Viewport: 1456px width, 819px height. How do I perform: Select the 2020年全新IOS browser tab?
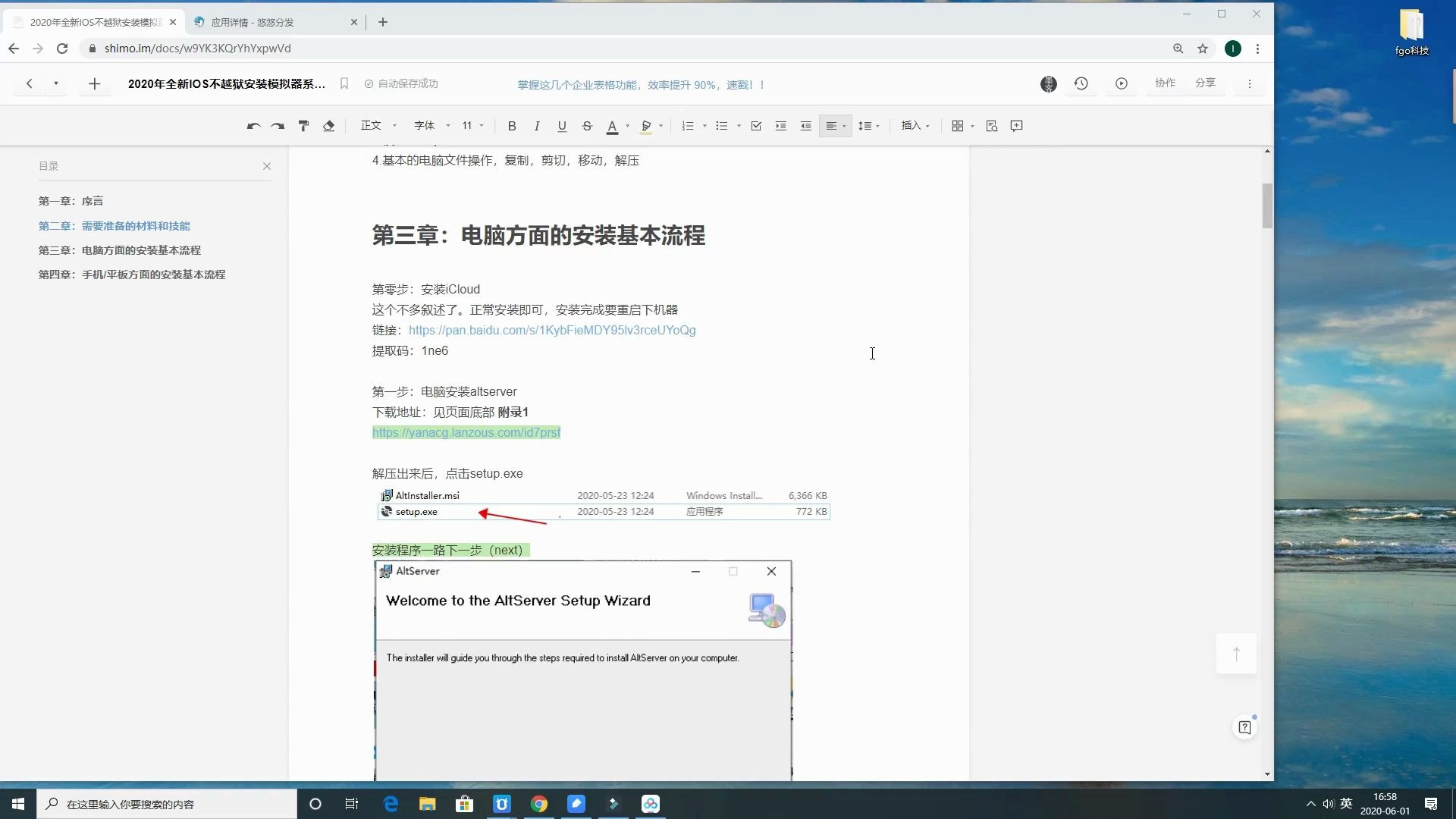pyautogui.click(x=95, y=22)
